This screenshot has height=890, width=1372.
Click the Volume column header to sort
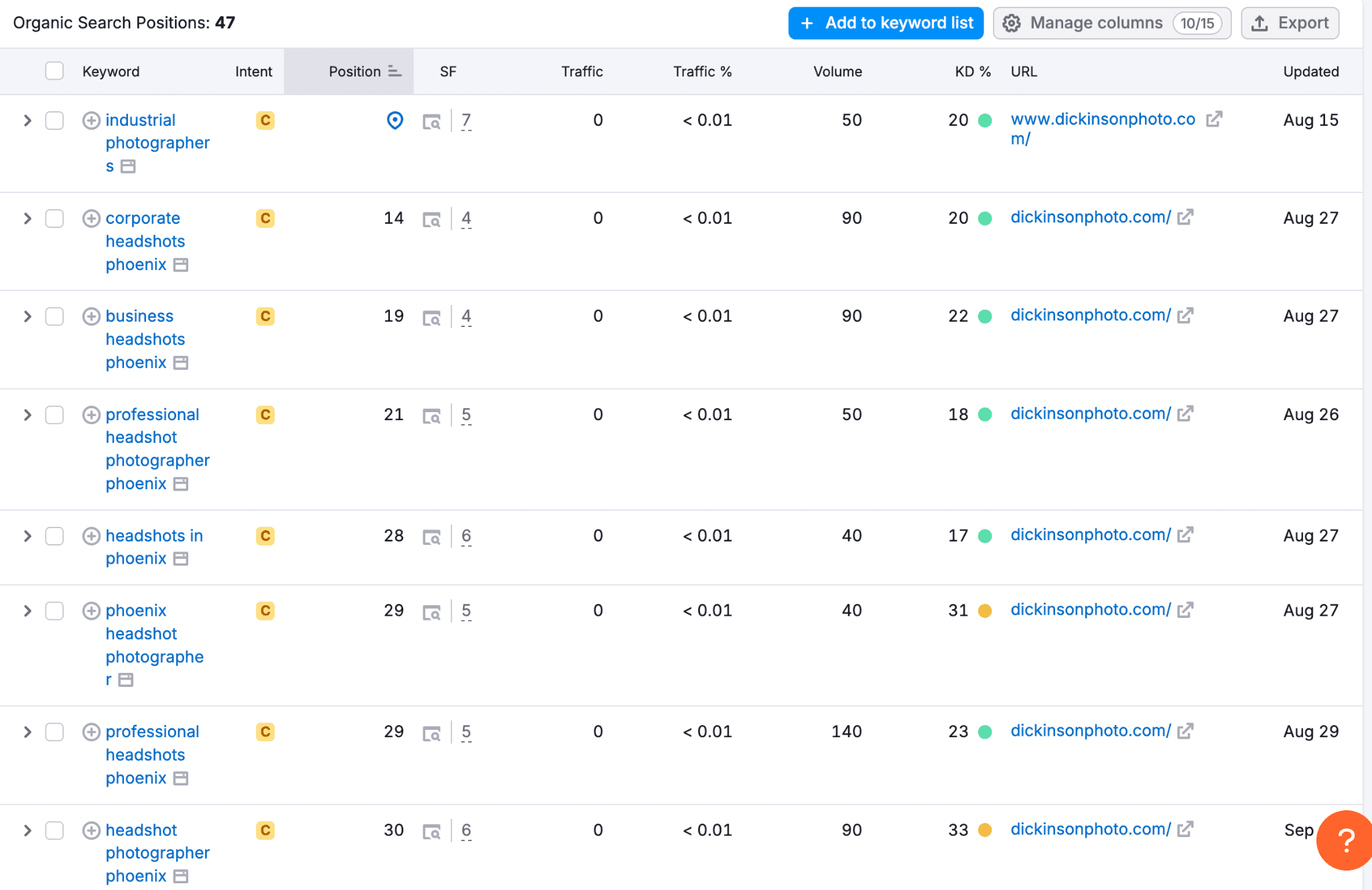837,70
